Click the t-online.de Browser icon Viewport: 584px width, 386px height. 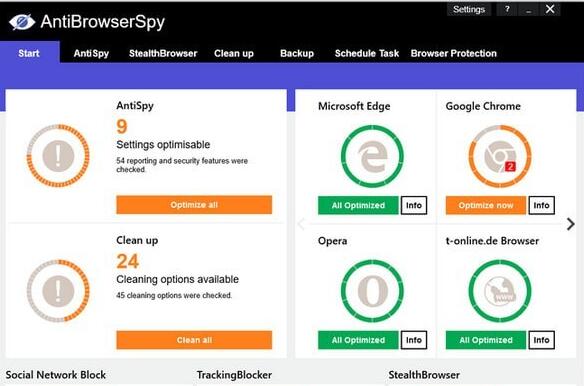point(500,291)
